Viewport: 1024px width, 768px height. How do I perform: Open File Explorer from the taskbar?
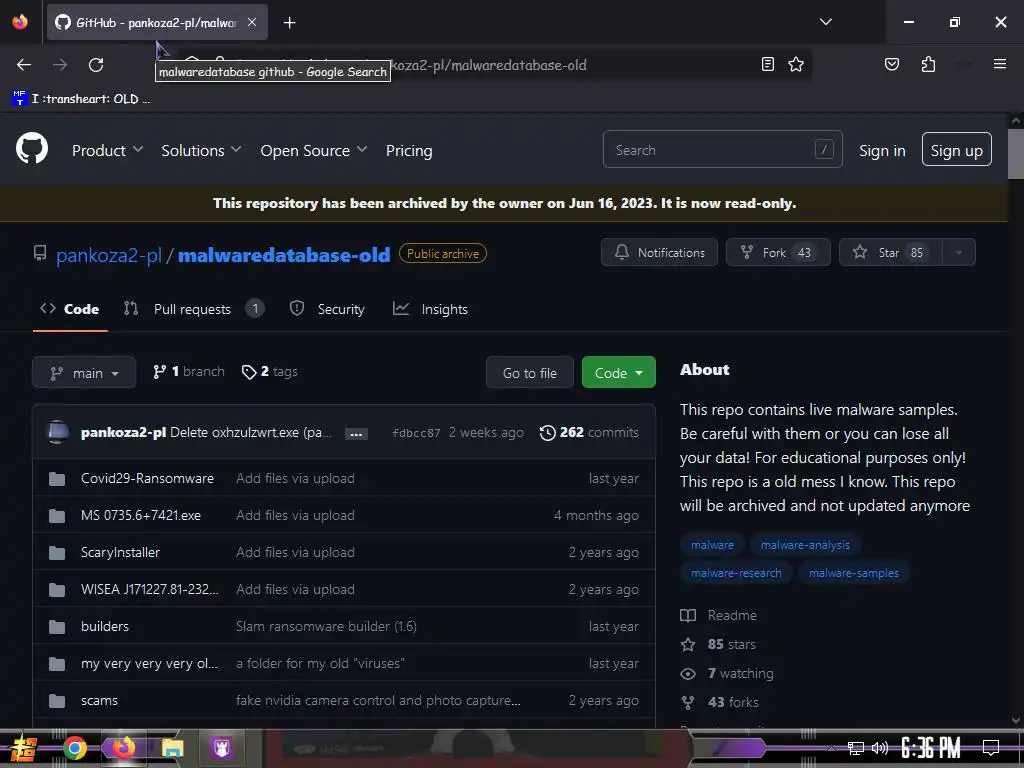173,748
